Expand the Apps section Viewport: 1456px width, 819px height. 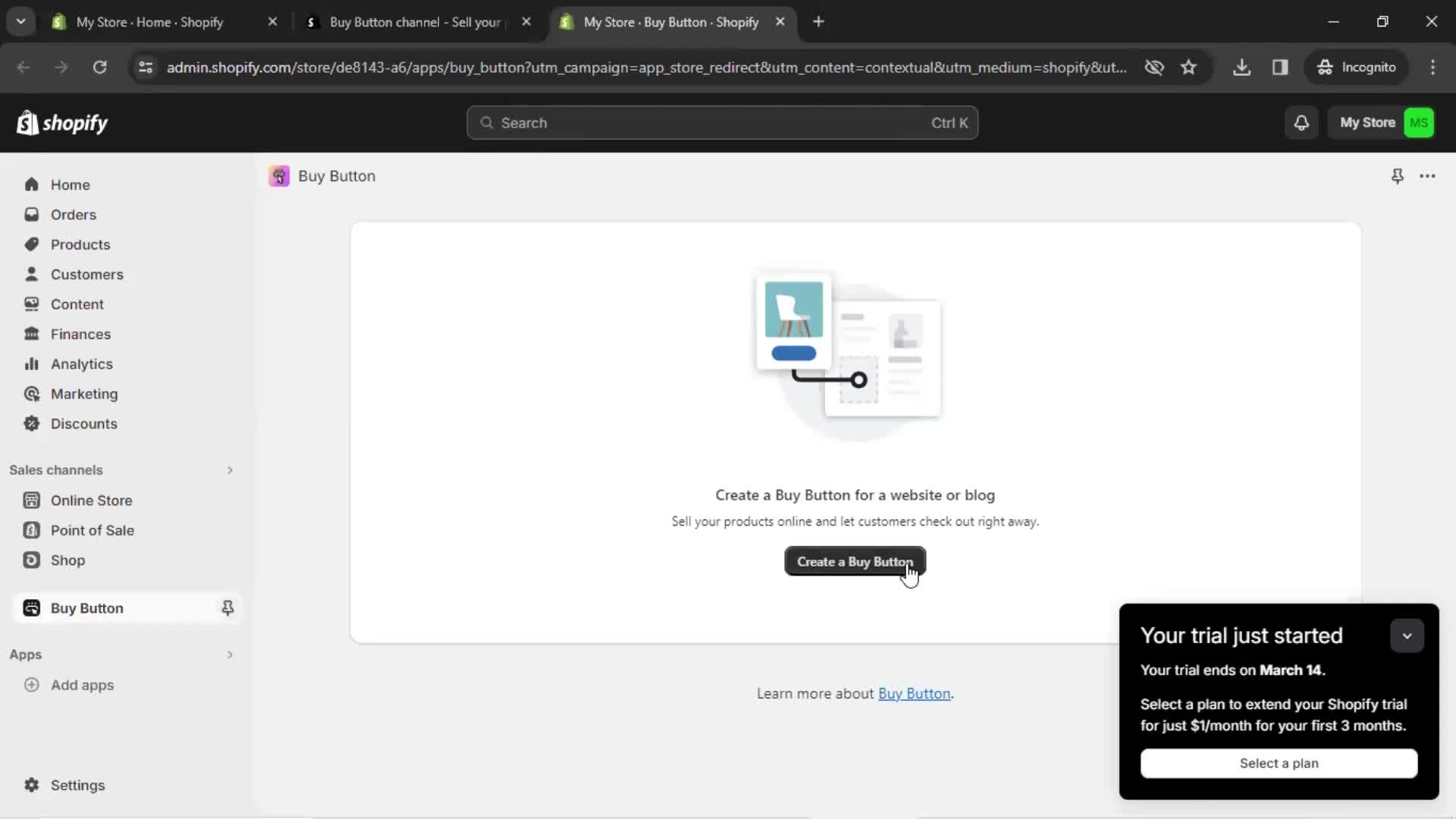click(x=229, y=654)
